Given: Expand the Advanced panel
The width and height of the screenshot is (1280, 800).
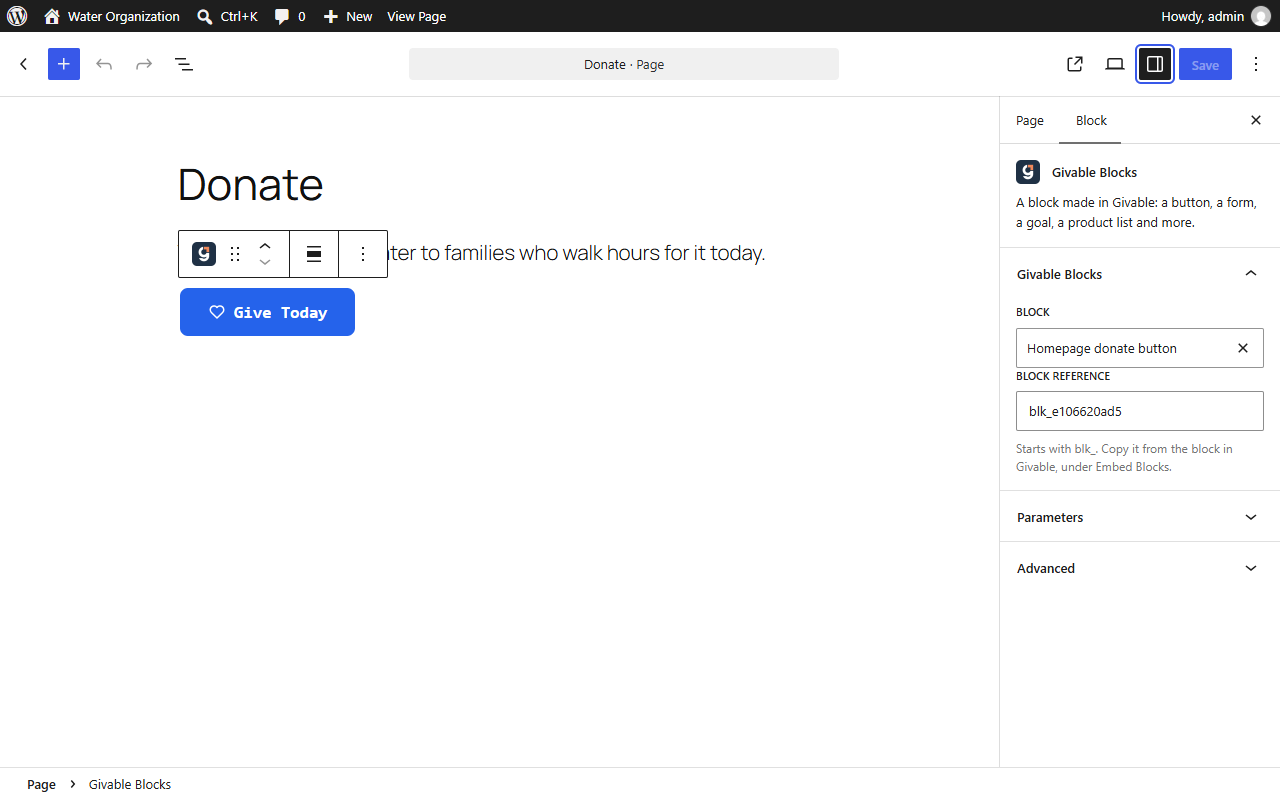Looking at the screenshot, I should coord(1140,568).
